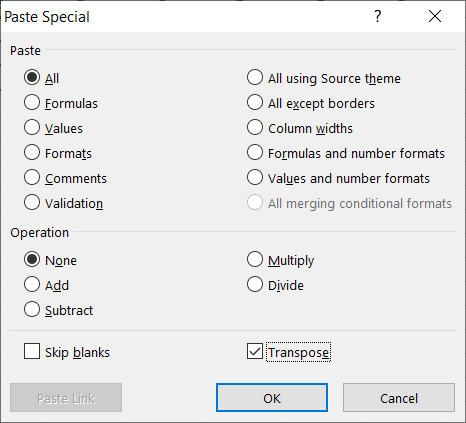466x423 pixels.
Task: Close the Paste Special dialog
Action: pos(435,16)
